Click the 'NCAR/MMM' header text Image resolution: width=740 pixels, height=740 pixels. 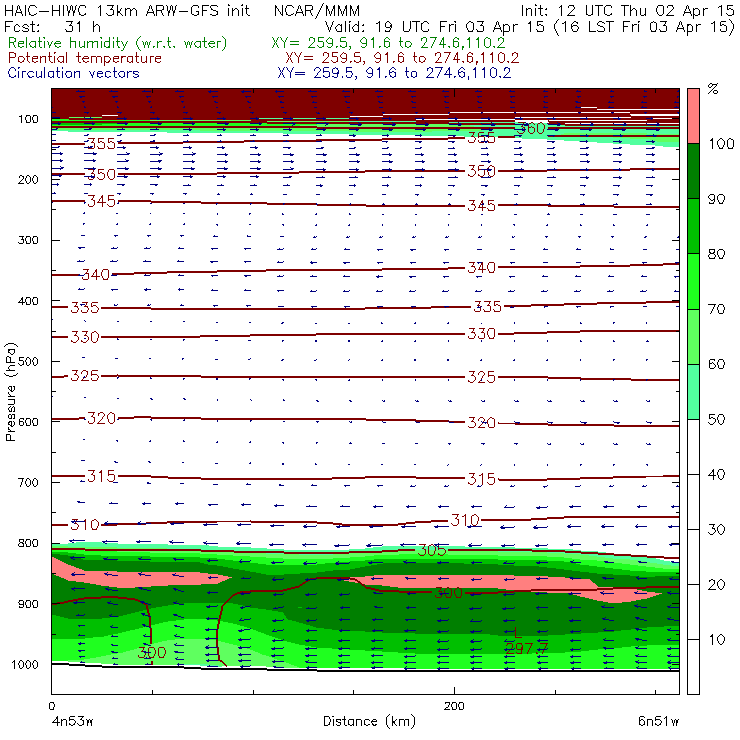click(317, 10)
